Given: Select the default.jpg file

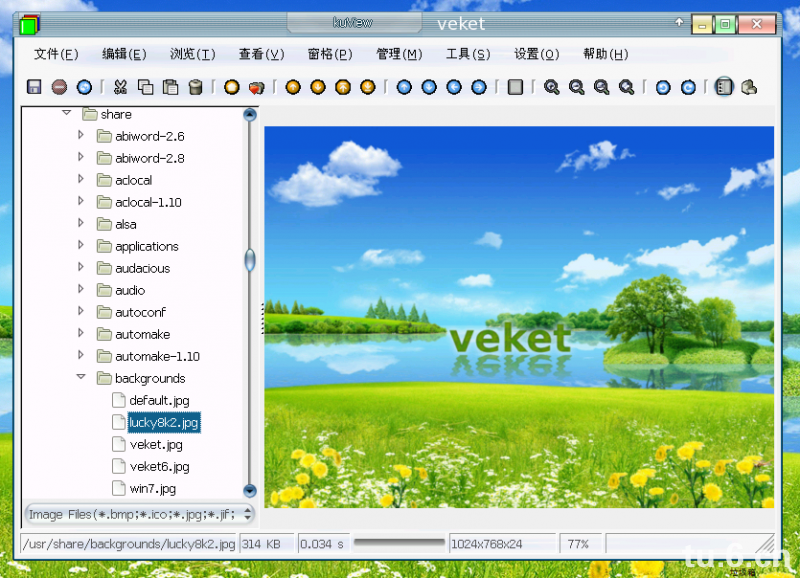Looking at the screenshot, I should [x=159, y=400].
